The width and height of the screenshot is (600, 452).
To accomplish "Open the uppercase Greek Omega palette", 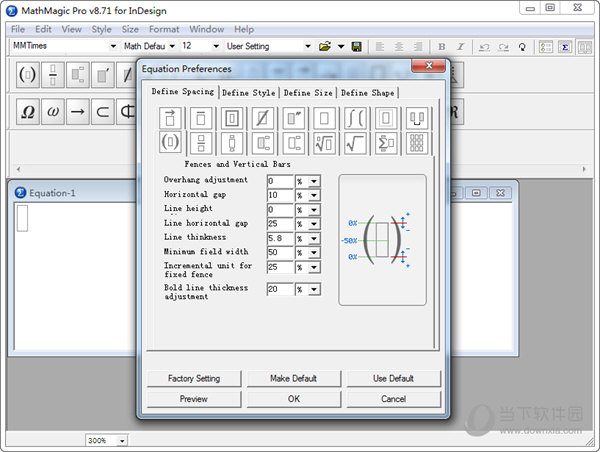I will 28,112.
